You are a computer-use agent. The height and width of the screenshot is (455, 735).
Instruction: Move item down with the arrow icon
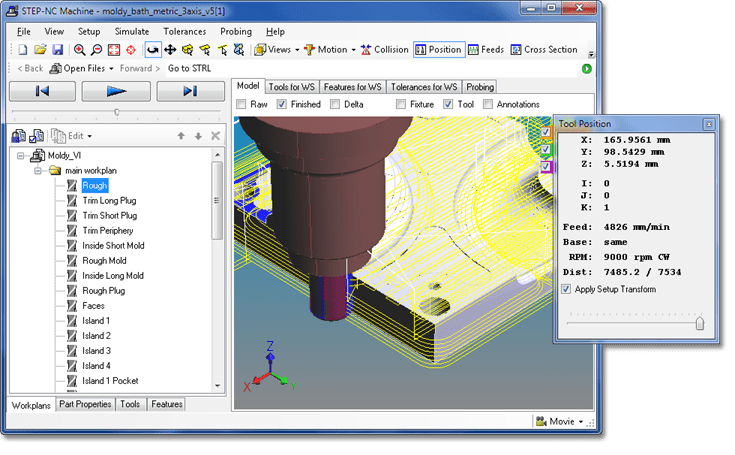[x=198, y=136]
